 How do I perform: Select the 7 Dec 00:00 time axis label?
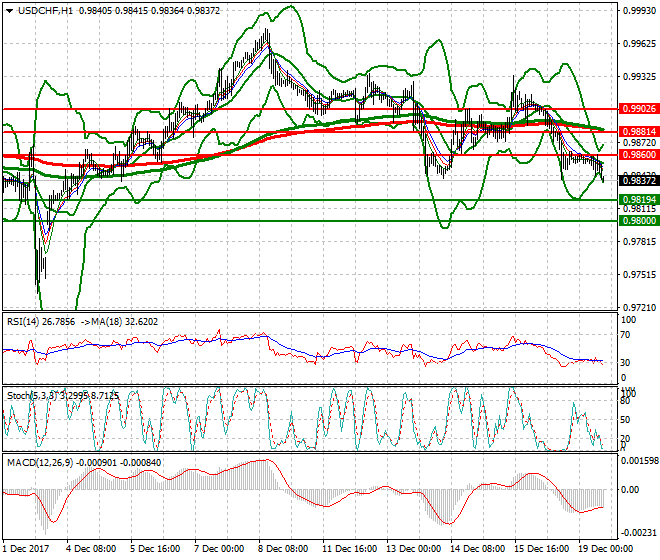[x=219, y=549]
